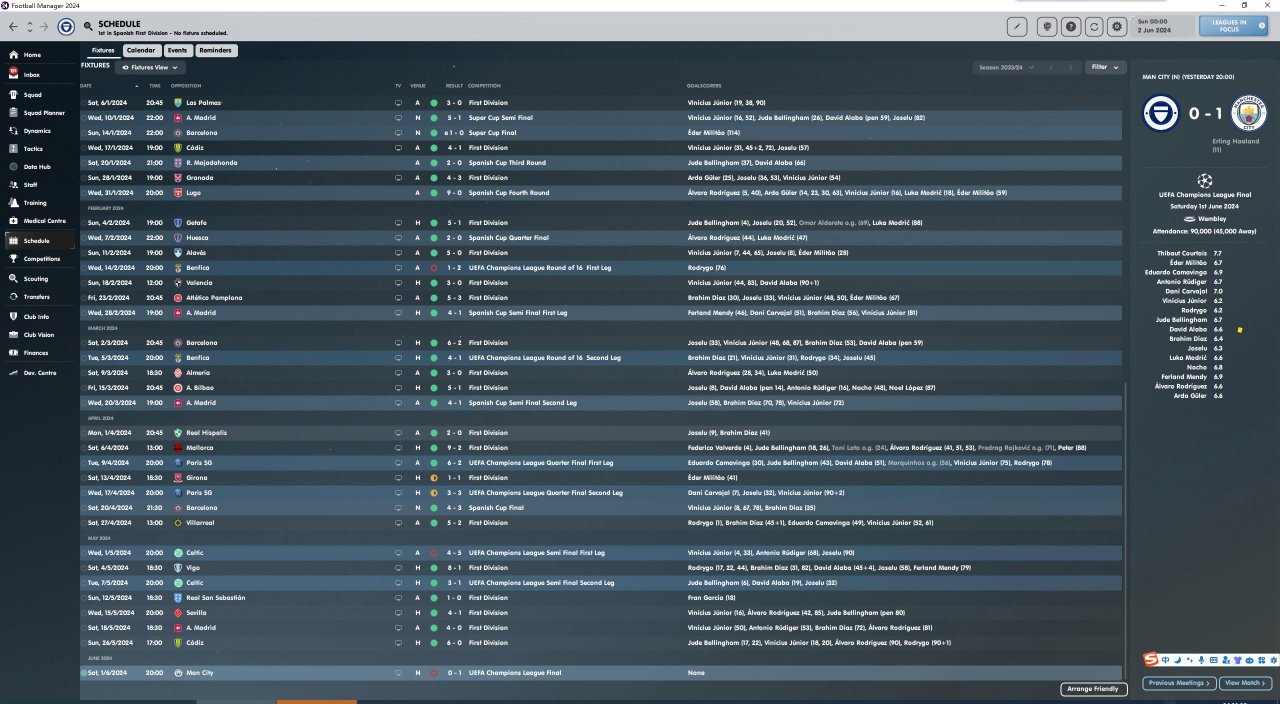Image resolution: width=1280 pixels, height=704 pixels.
Task: Sort fixtures by the Date column header
Action: 86,86
